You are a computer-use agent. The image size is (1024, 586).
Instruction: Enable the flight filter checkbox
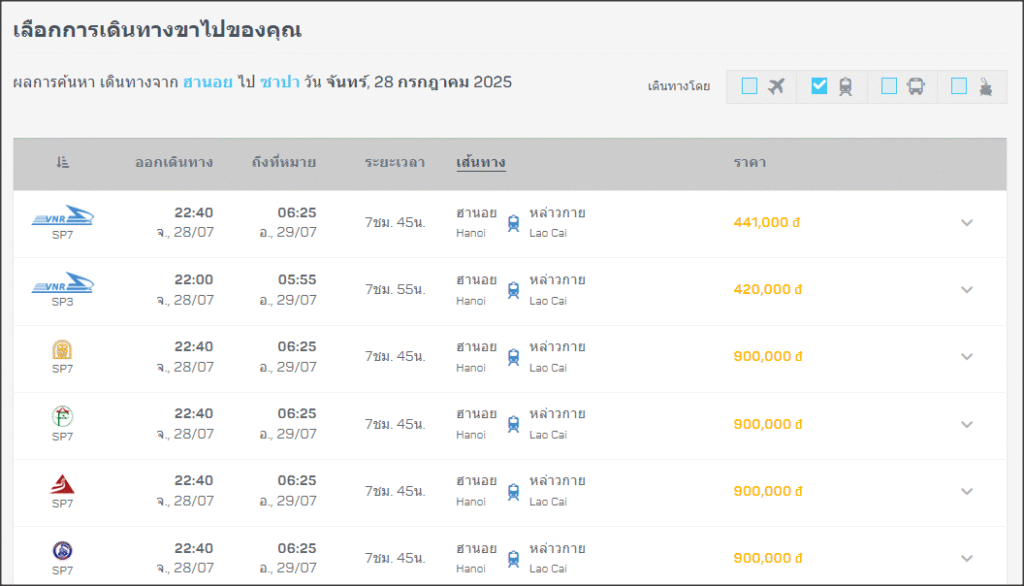click(x=749, y=87)
